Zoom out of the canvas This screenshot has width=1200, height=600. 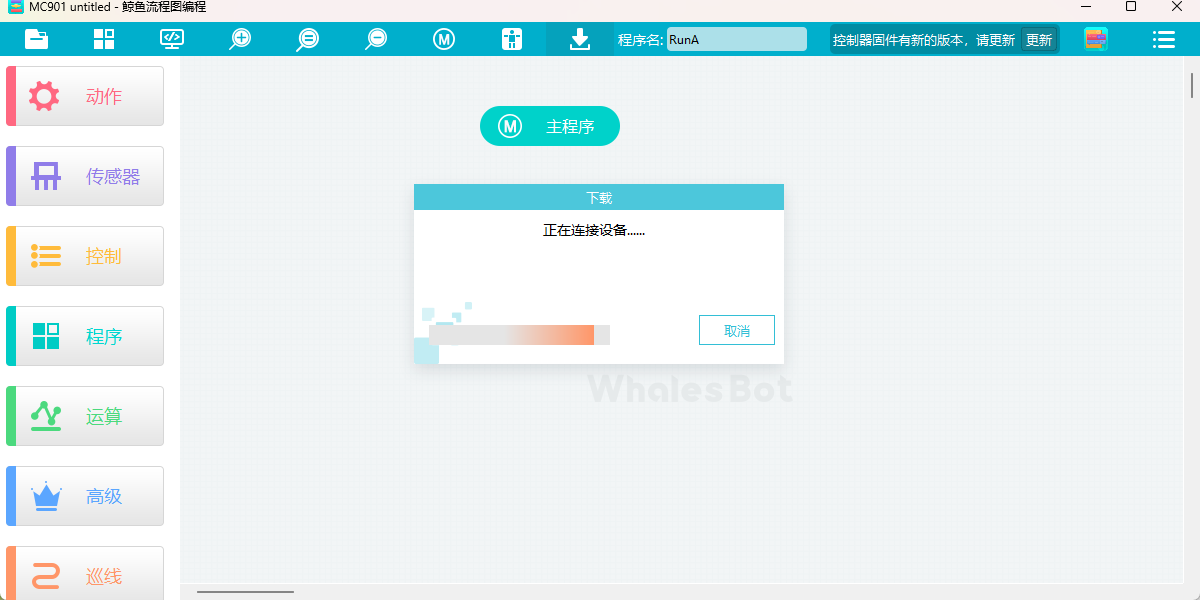tap(375, 39)
